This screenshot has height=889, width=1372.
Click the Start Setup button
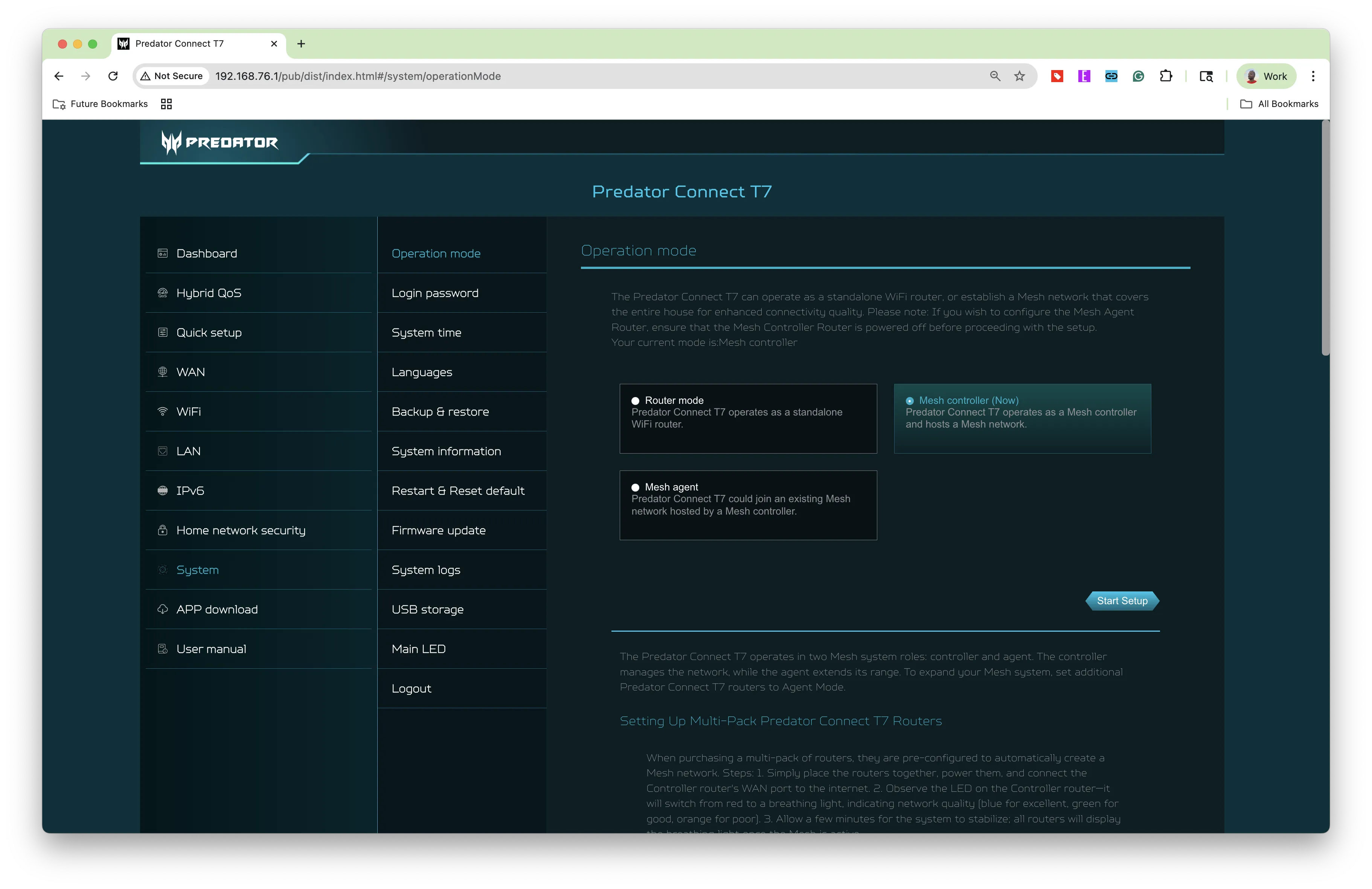coord(1122,600)
